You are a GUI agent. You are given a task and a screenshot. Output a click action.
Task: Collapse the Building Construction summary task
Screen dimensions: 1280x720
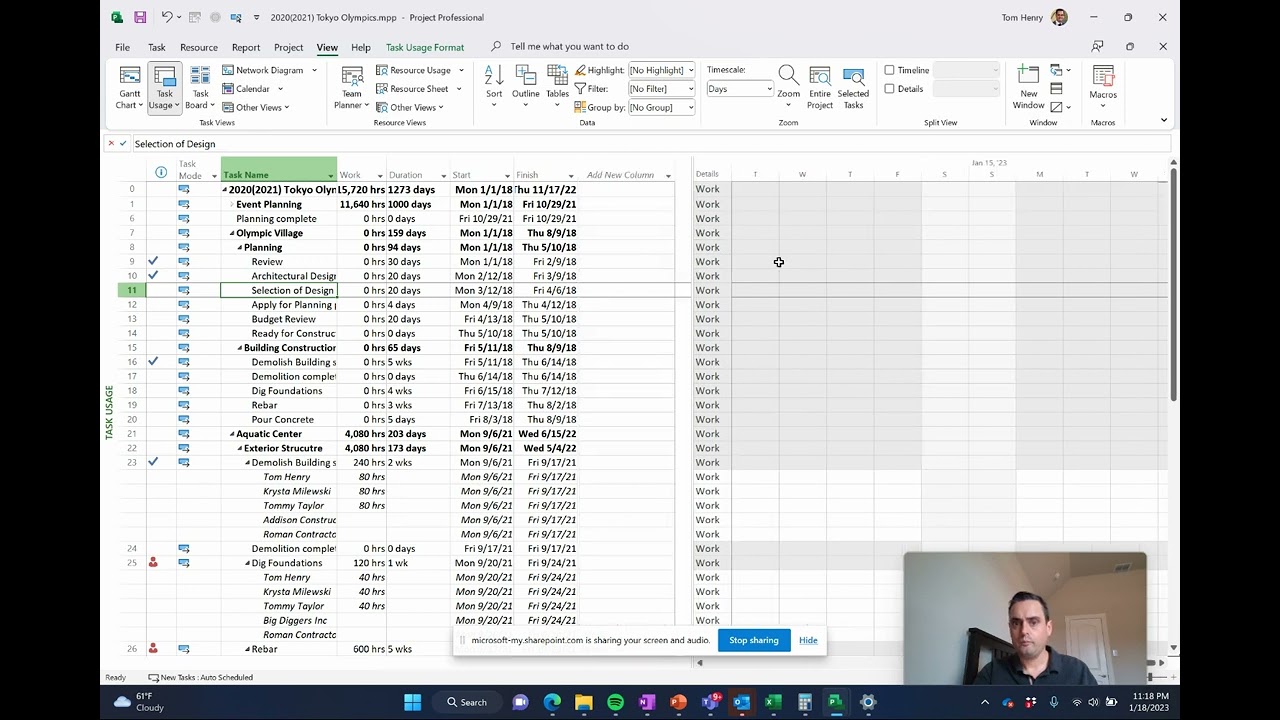click(x=240, y=348)
